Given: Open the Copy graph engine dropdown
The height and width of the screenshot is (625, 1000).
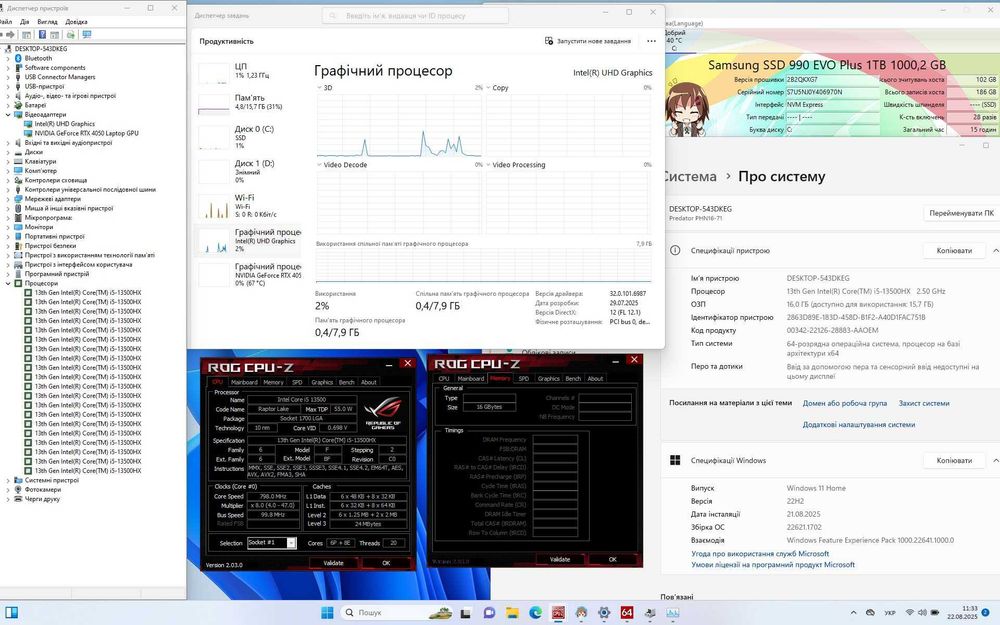Looking at the screenshot, I should 489,88.
